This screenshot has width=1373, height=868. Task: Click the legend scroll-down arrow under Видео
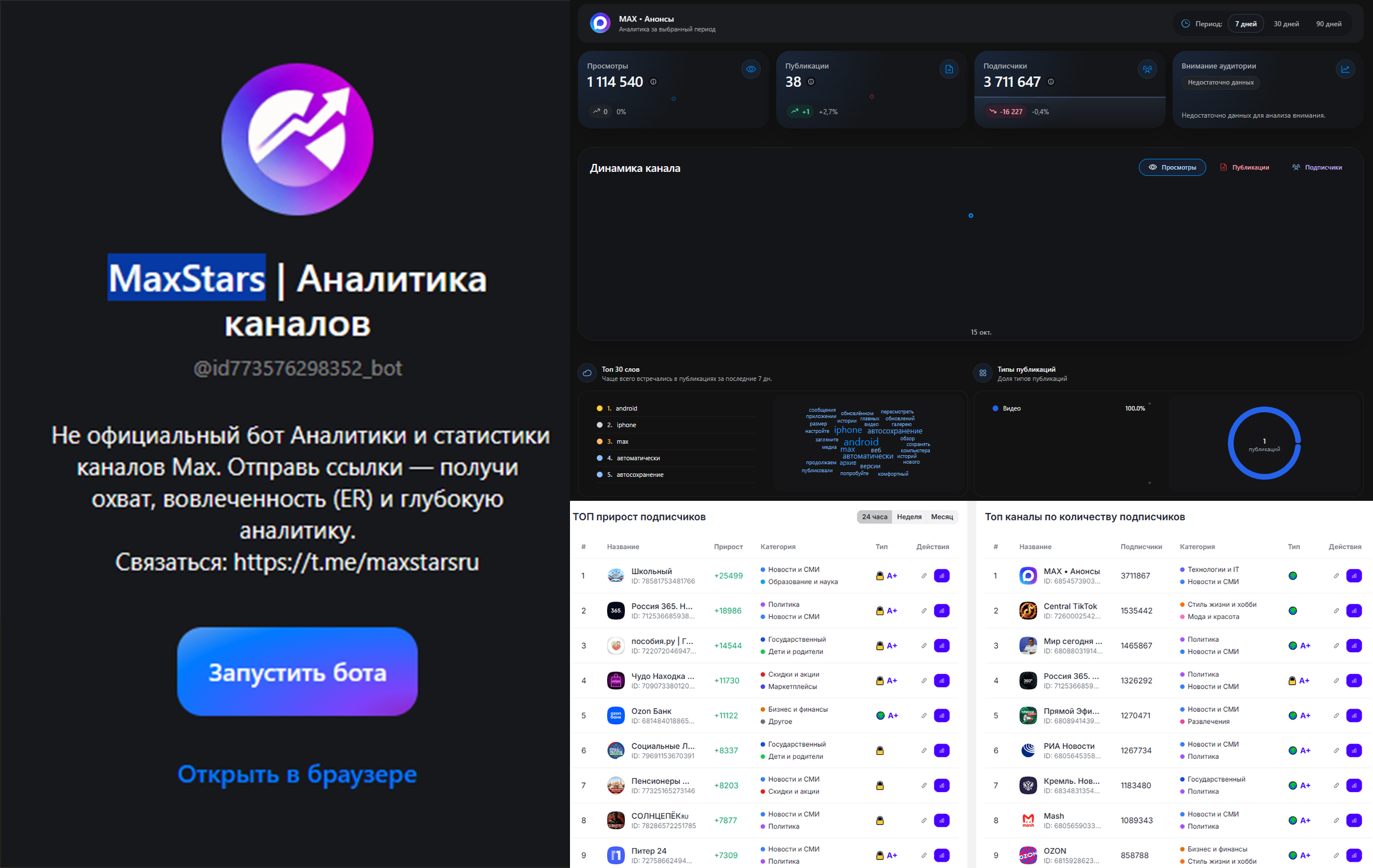click(1150, 483)
